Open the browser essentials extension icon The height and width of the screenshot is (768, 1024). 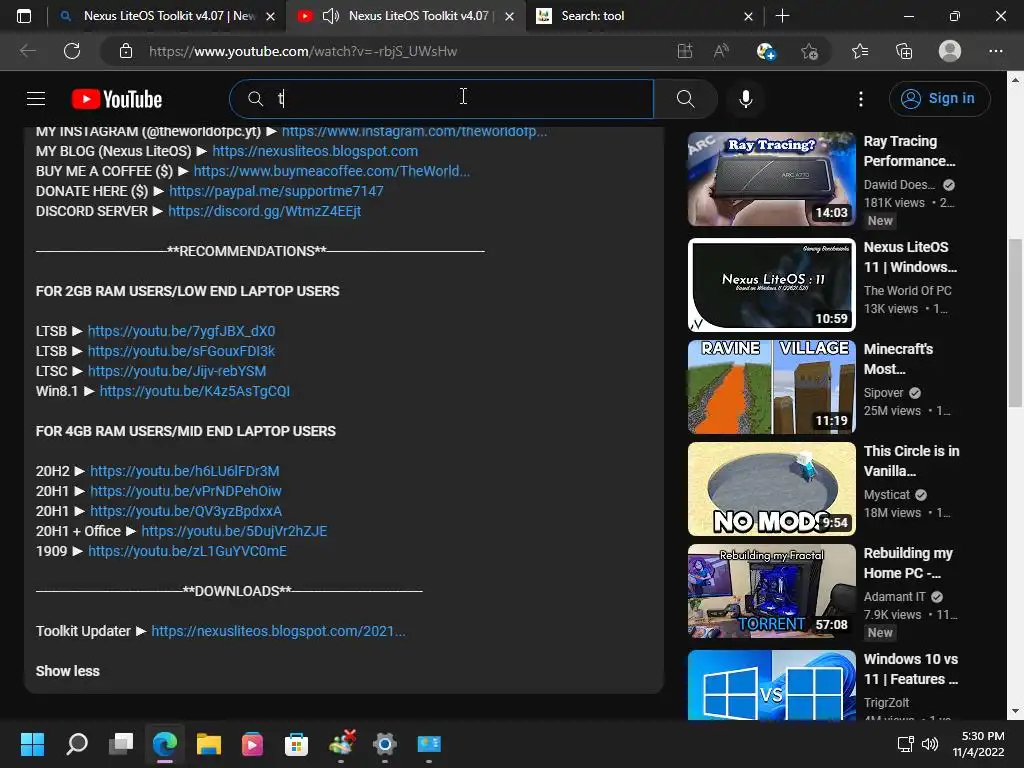click(765, 51)
